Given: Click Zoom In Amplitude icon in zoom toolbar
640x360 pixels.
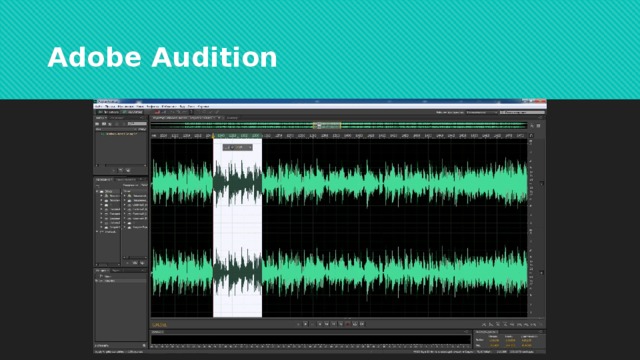Looking at the screenshot, I should coord(484,324).
